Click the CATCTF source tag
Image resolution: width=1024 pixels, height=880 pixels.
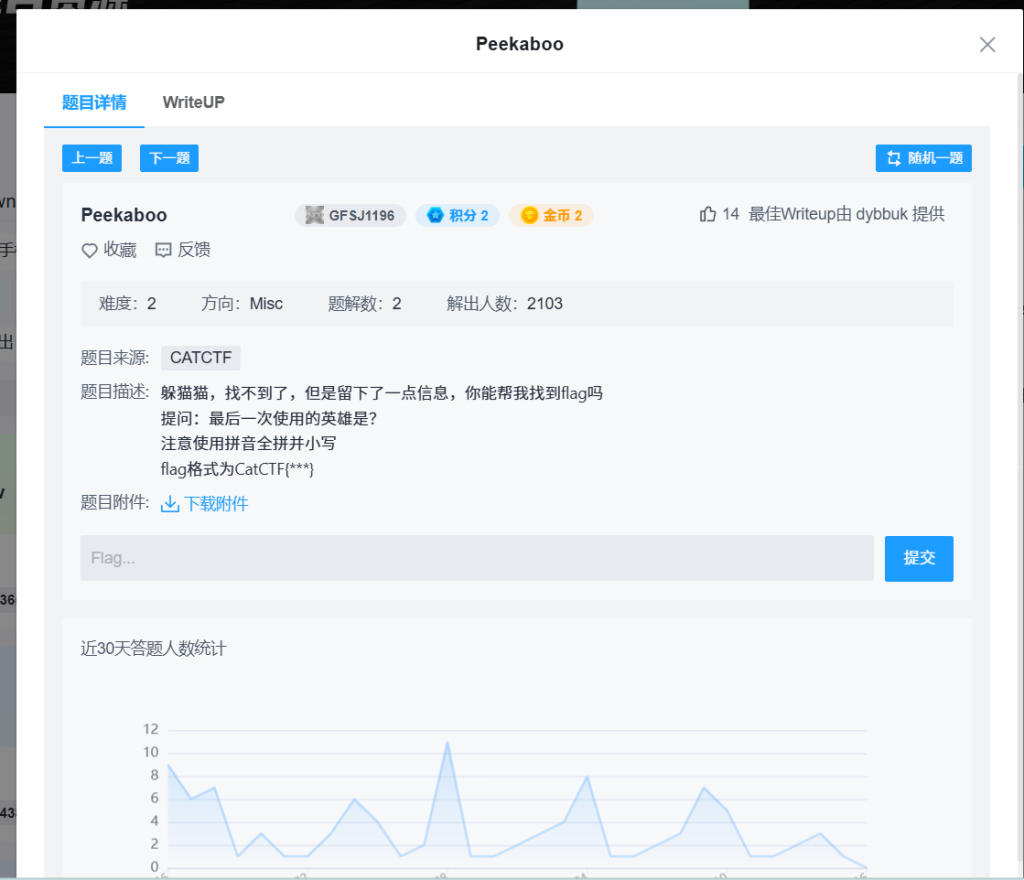tap(201, 358)
